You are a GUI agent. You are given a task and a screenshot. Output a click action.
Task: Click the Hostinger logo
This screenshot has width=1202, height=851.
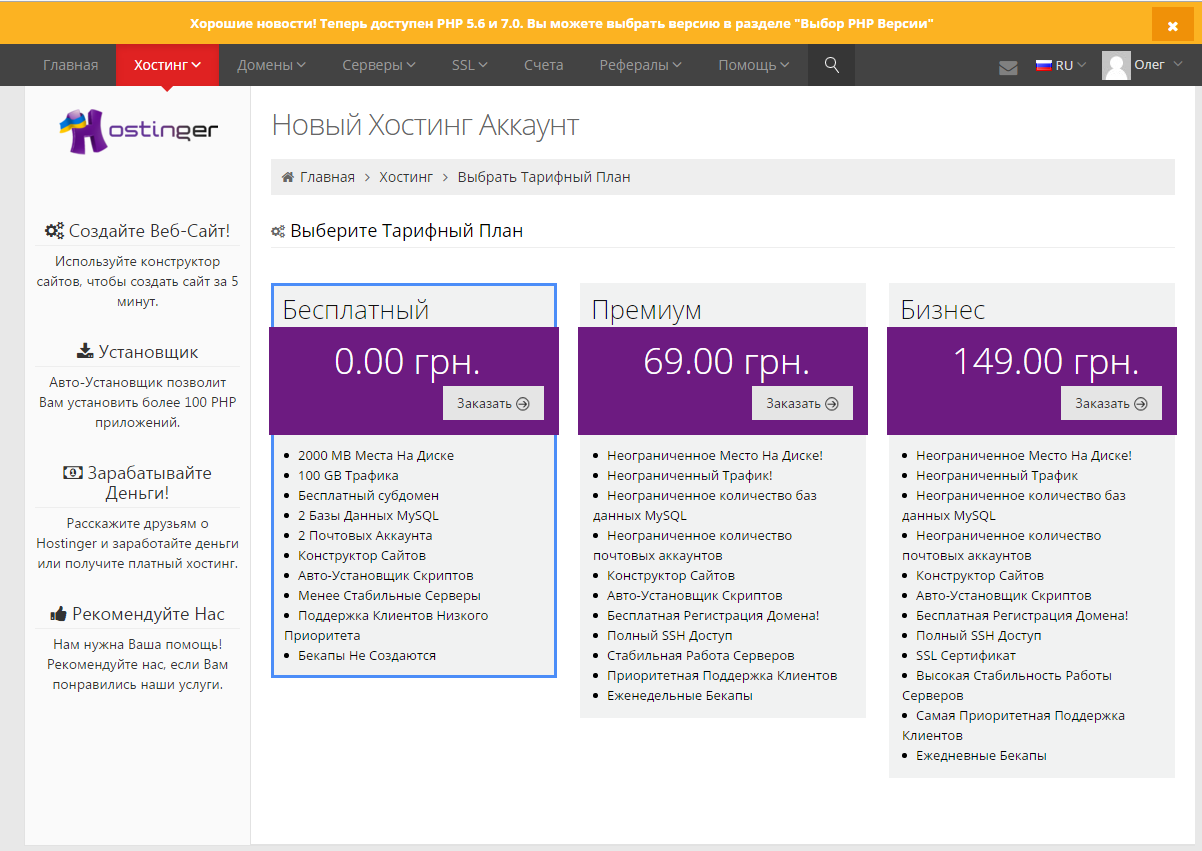click(138, 131)
